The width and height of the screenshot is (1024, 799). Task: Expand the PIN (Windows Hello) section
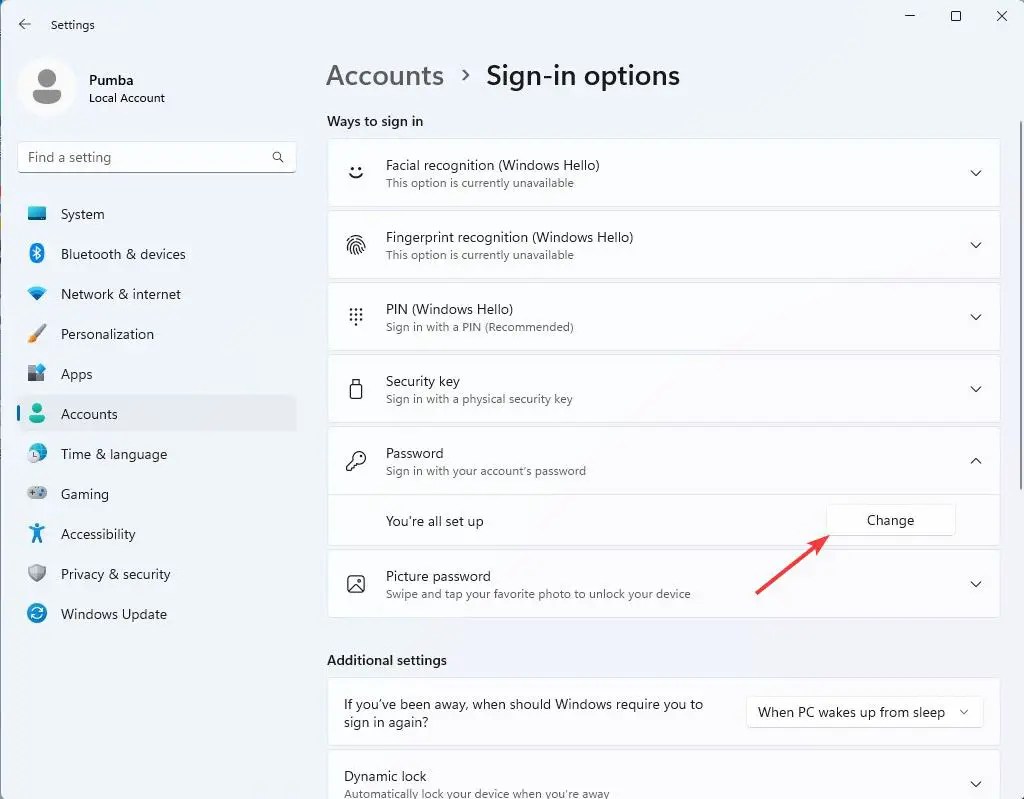click(976, 317)
